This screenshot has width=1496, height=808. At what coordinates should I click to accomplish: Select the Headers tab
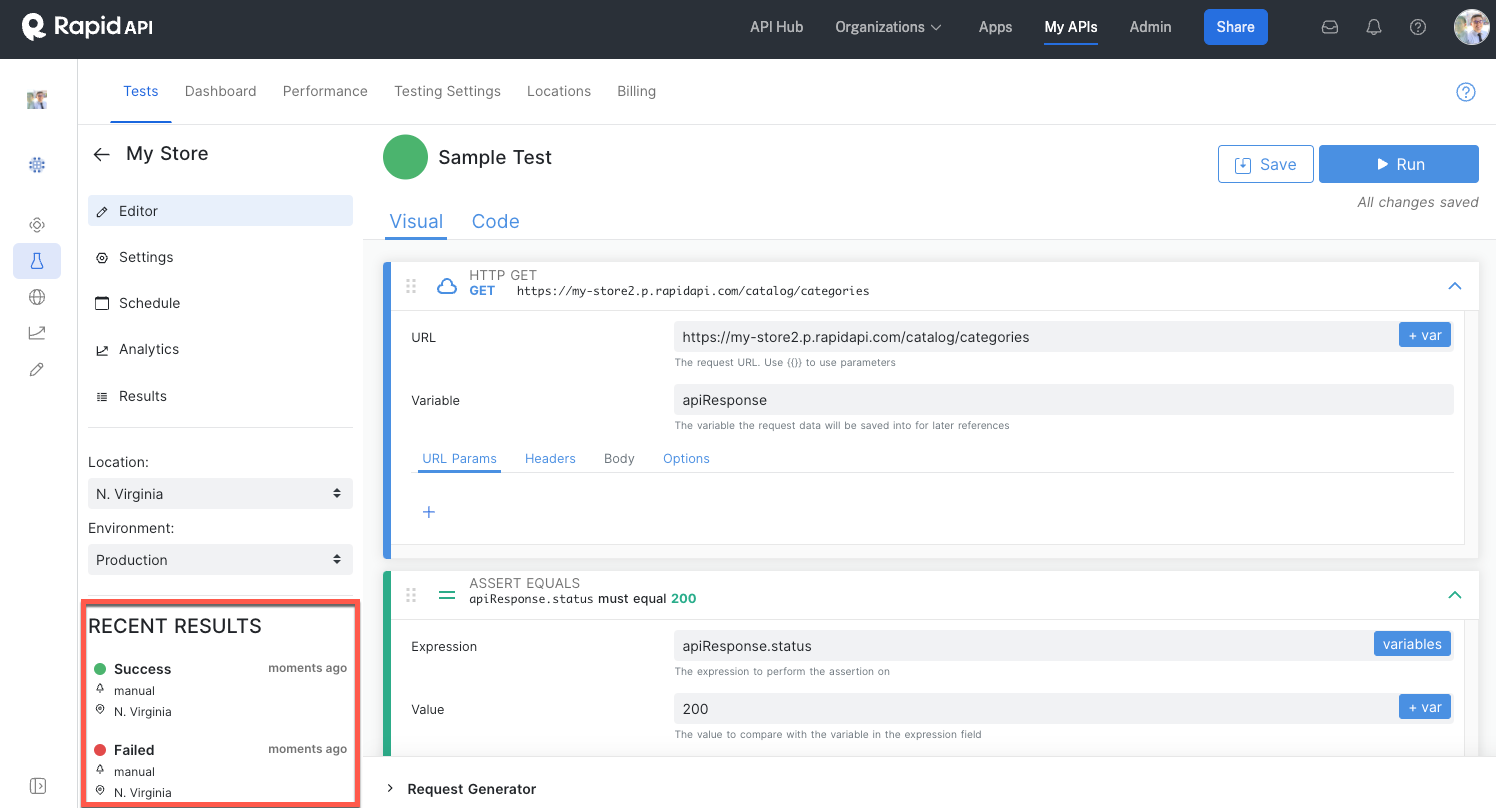click(x=550, y=459)
